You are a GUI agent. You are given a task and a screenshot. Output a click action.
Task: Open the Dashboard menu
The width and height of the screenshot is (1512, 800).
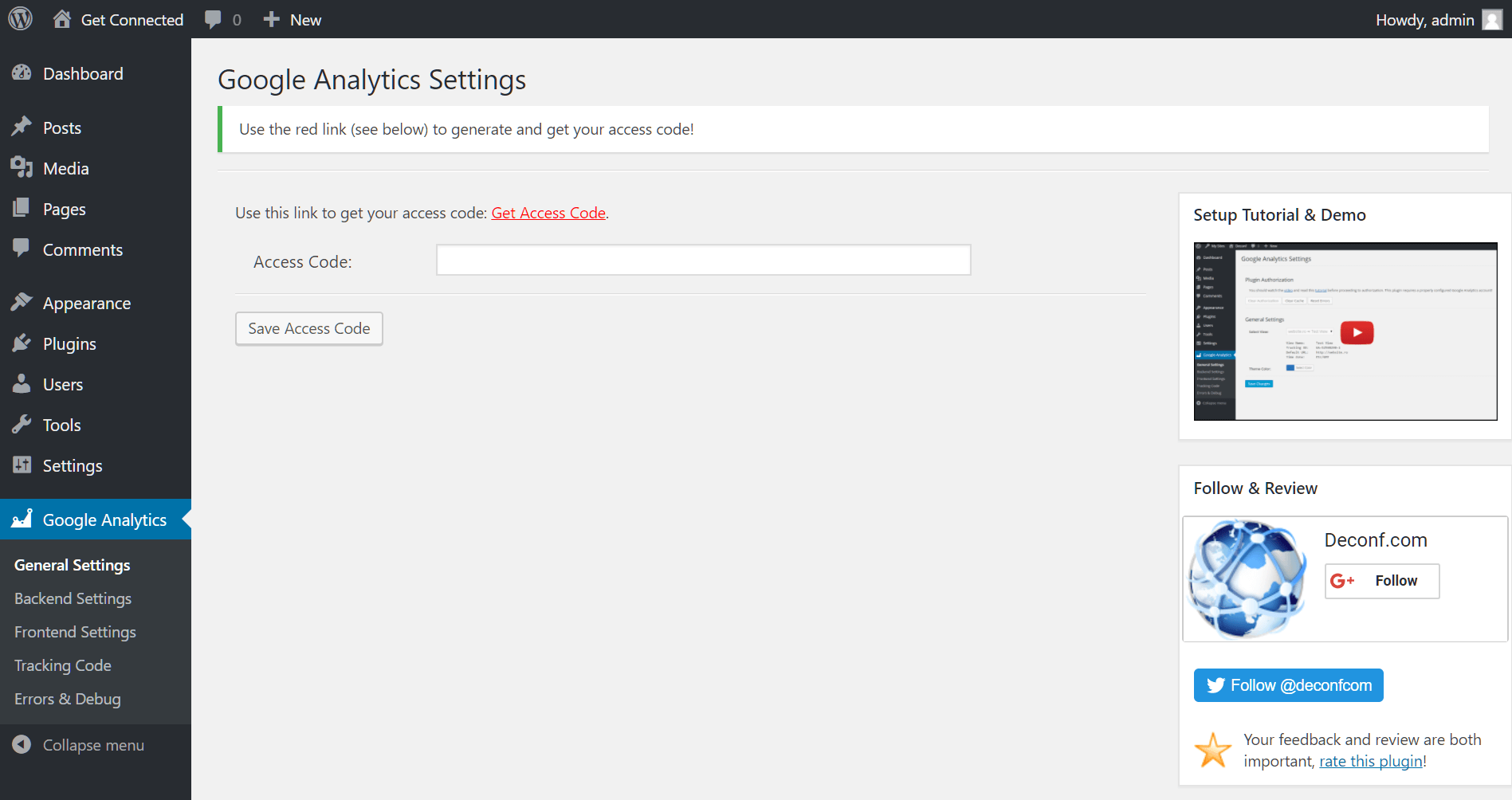tap(96, 73)
